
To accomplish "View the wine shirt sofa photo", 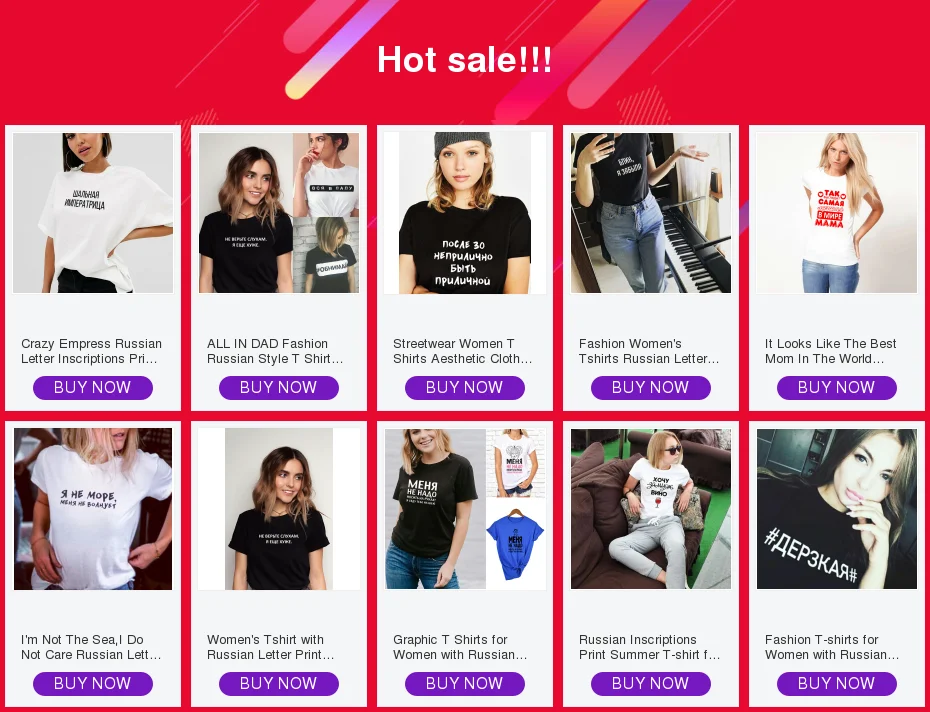I will (651, 508).
